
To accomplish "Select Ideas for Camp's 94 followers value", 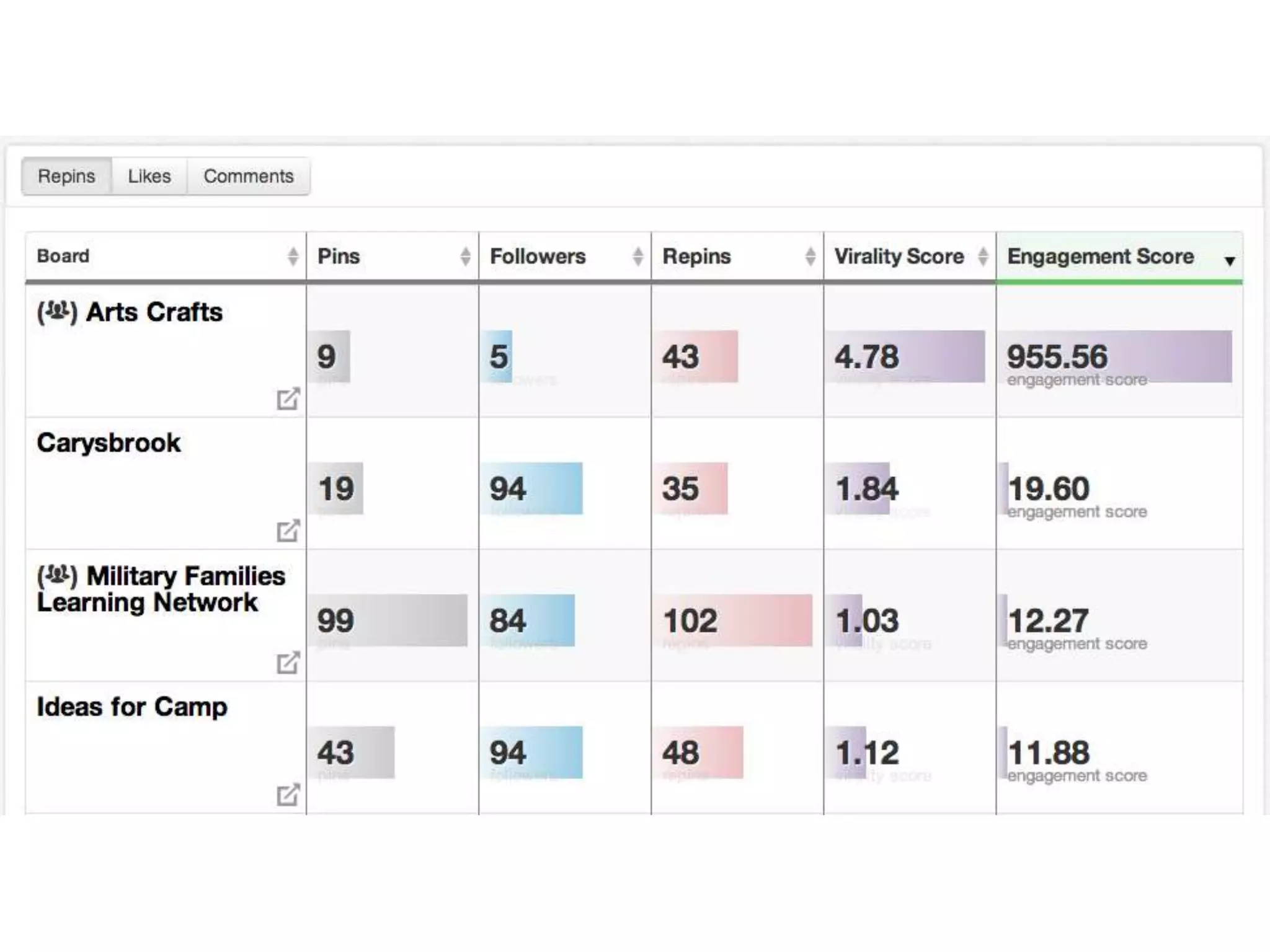I will click(x=508, y=752).
